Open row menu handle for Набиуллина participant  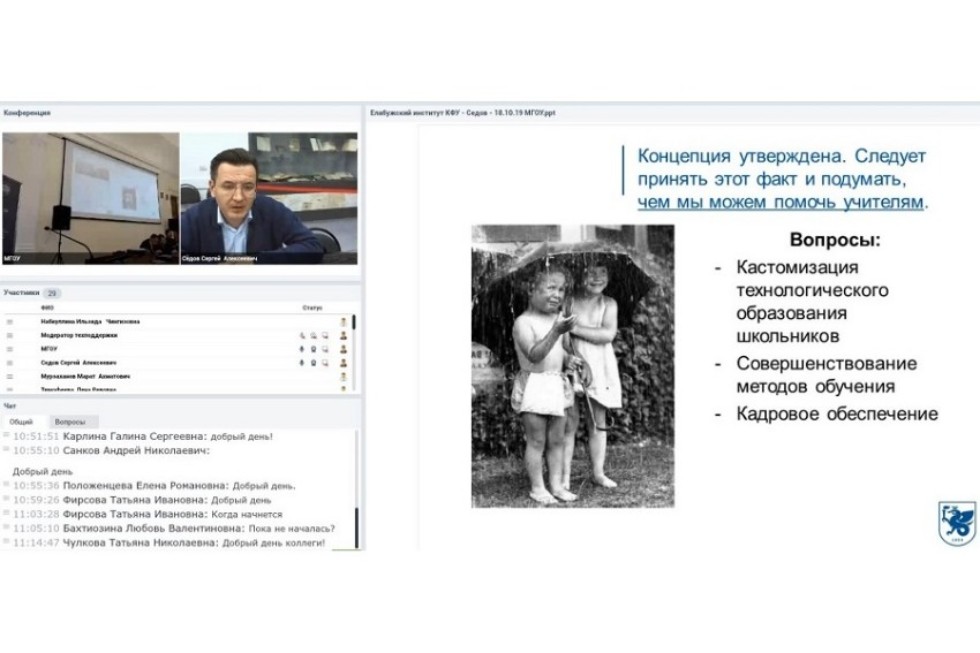[x=12, y=322]
